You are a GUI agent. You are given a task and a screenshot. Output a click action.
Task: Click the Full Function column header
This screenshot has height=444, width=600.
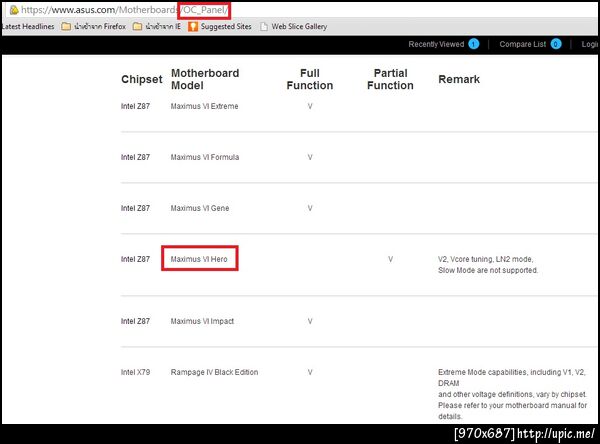pos(310,79)
